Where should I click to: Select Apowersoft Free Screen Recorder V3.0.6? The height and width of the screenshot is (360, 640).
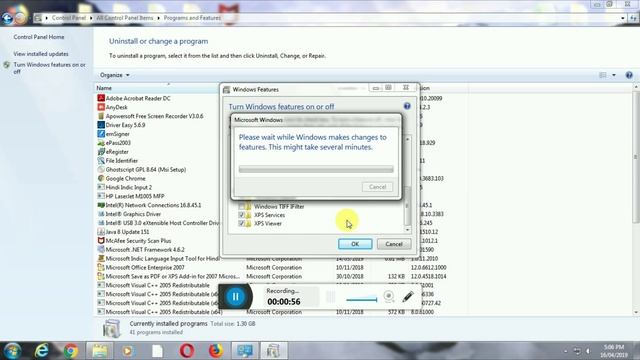tap(154, 116)
